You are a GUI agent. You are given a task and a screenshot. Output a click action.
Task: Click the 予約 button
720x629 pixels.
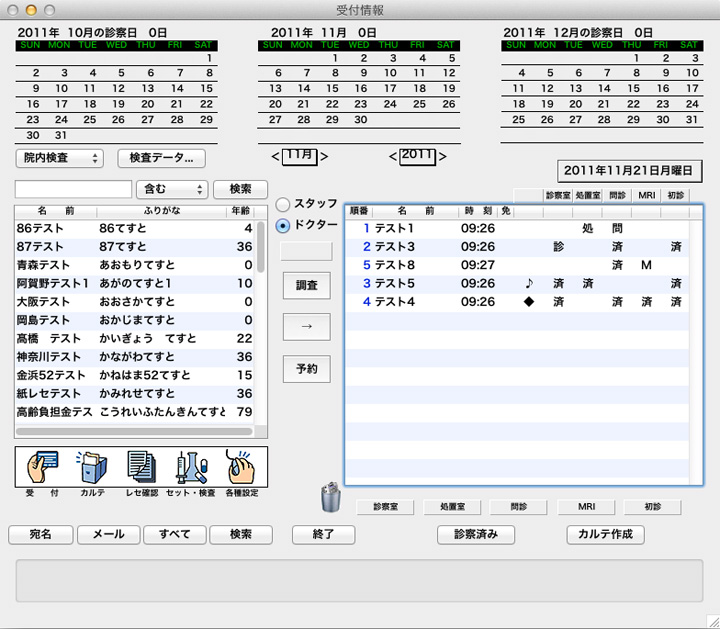(307, 369)
